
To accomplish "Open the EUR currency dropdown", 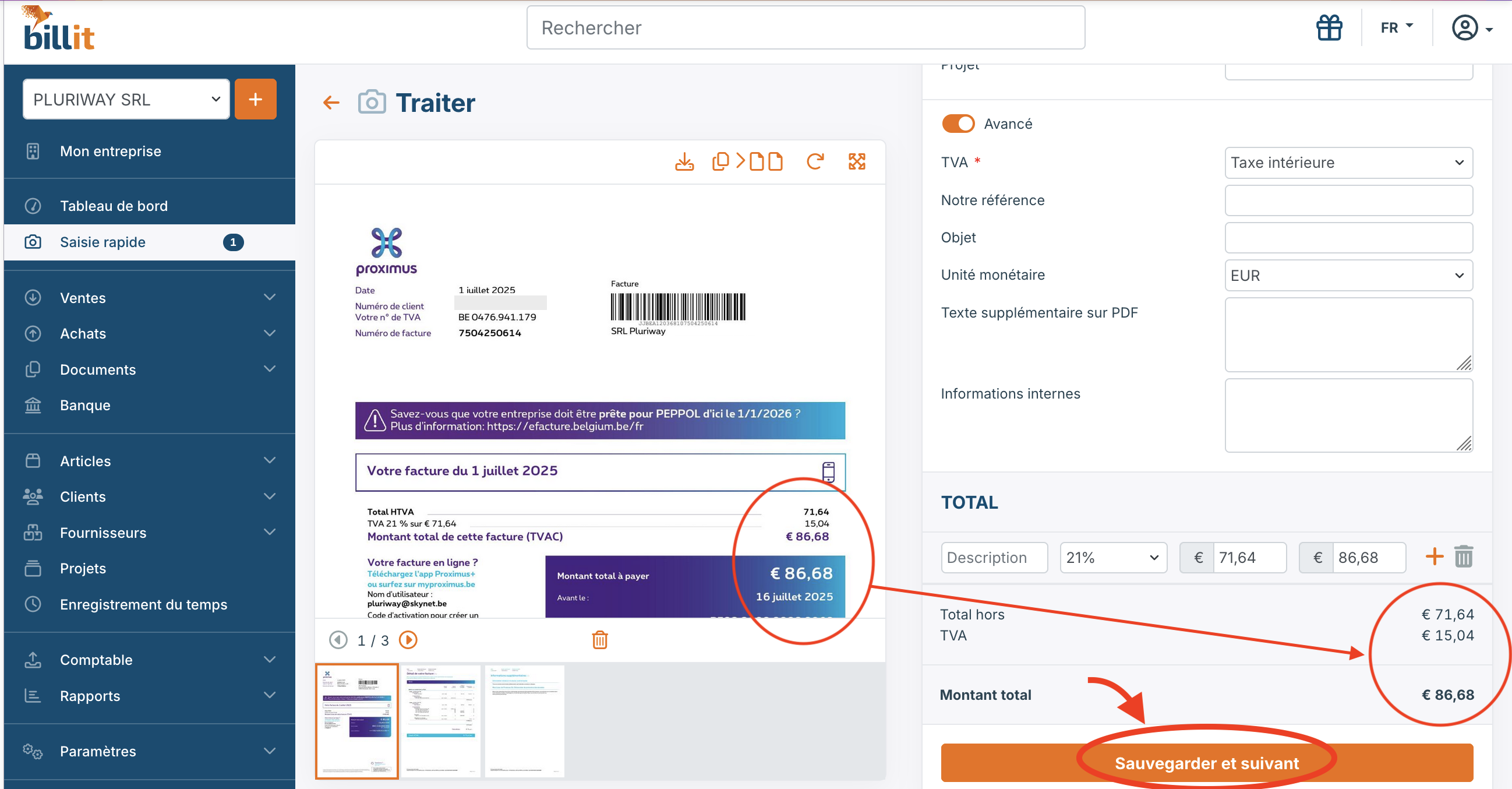I will pyautogui.click(x=1348, y=275).
